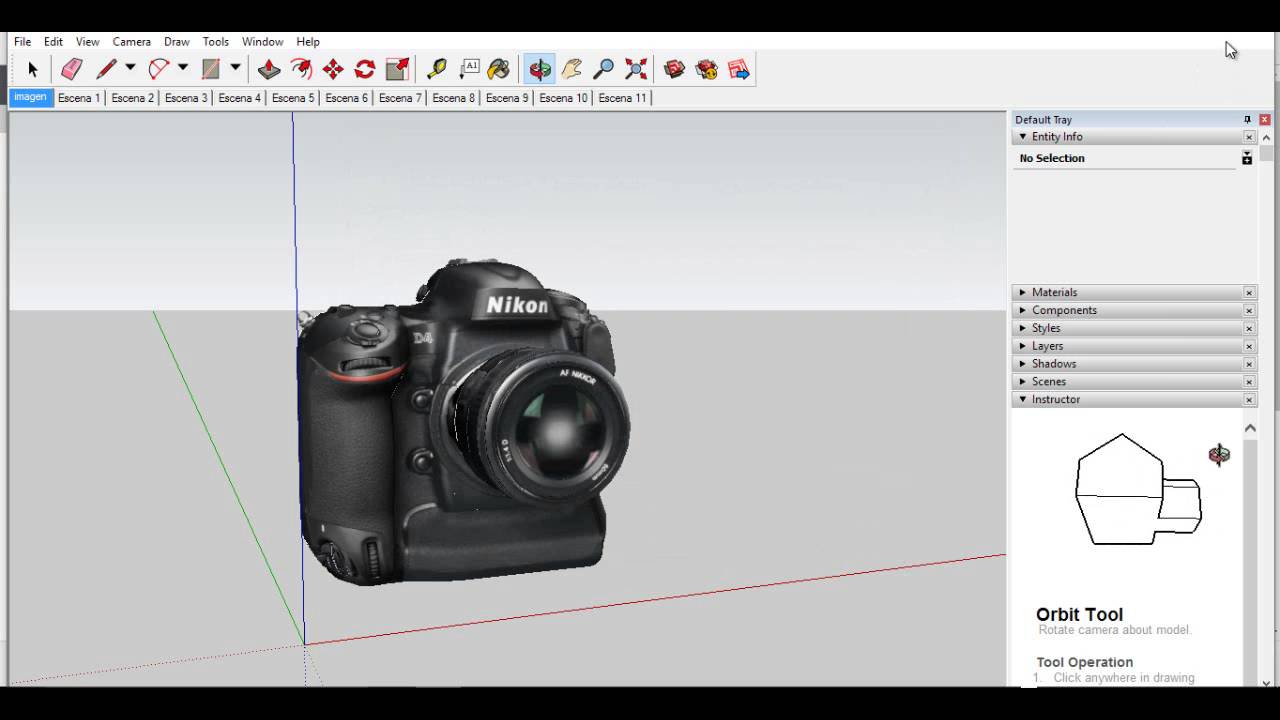Click the Nikon camera model in viewport
Screen dimensions: 1280x720
(x=462, y=422)
